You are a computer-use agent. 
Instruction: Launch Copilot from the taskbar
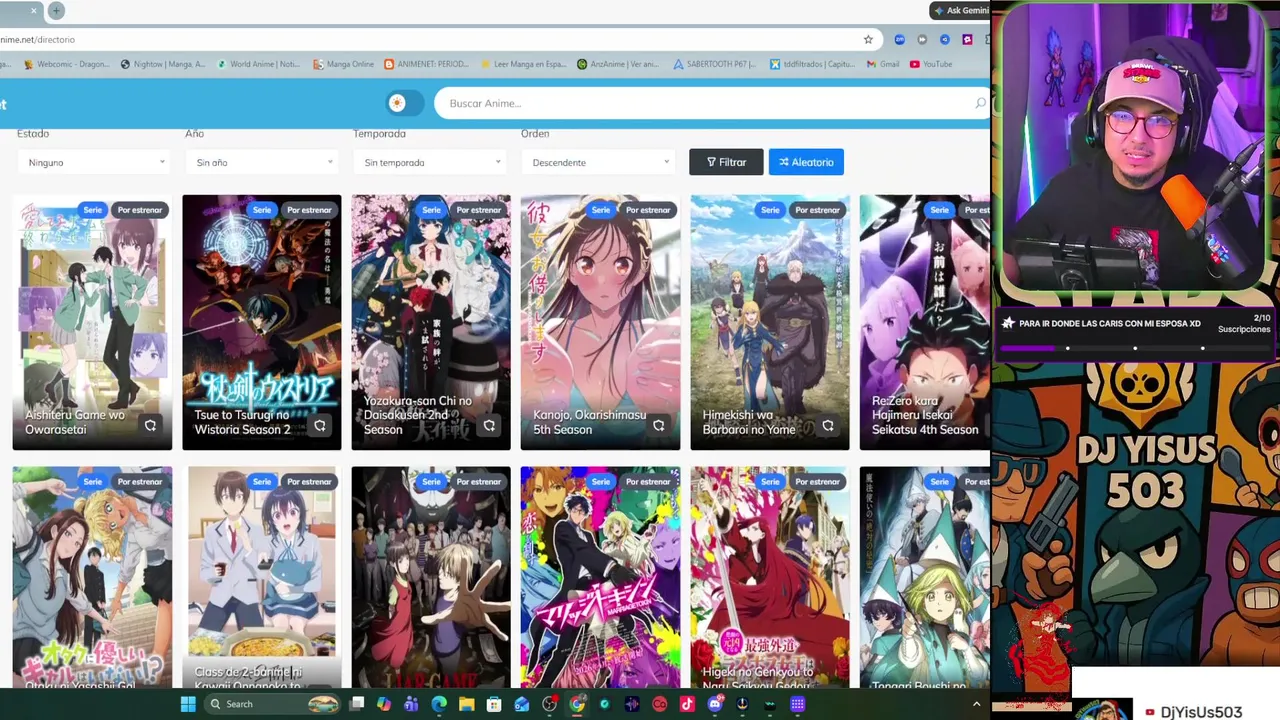384,704
